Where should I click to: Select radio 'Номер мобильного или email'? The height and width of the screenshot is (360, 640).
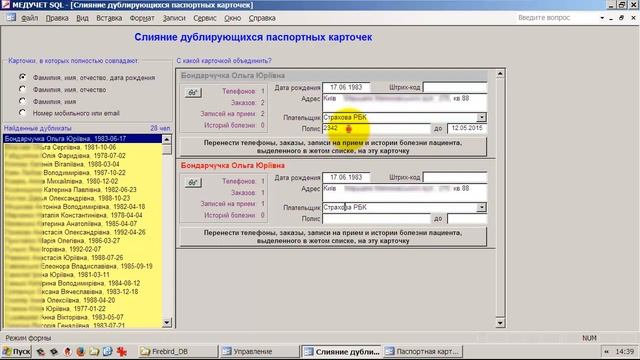pyautogui.click(x=22, y=113)
